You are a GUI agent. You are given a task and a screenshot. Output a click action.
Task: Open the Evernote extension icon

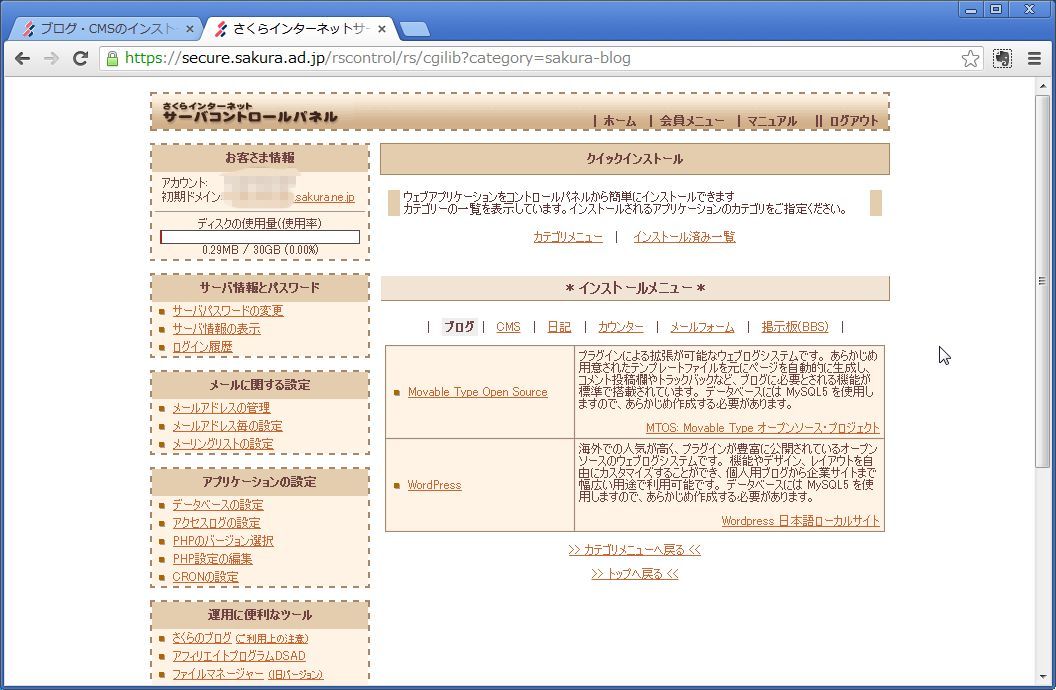pos(1002,59)
